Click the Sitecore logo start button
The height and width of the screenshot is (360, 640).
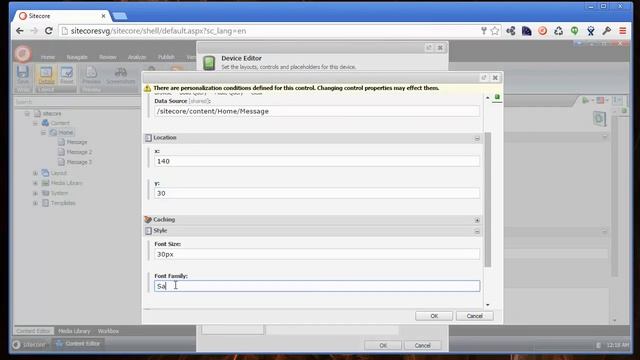[x=23, y=53]
